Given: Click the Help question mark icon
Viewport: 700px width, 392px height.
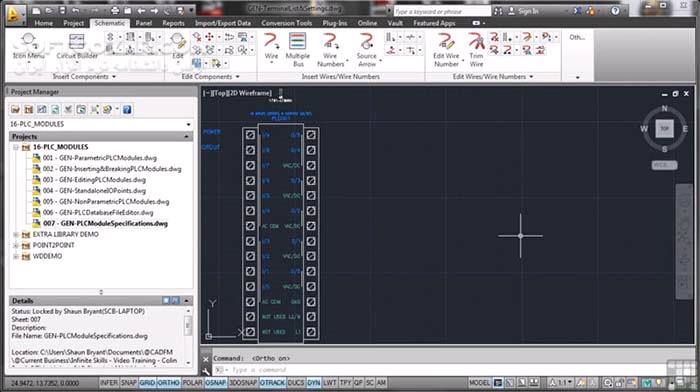Looking at the screenshot, I should (x=615, y=11).
